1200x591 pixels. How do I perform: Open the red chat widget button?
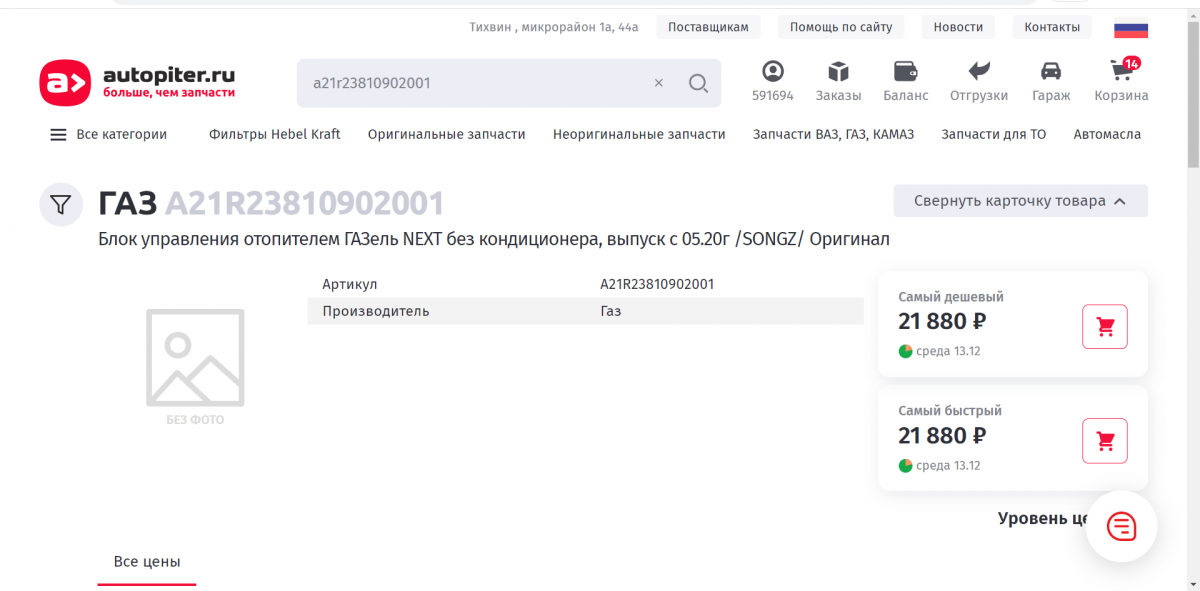click(x=1121, y=526)
